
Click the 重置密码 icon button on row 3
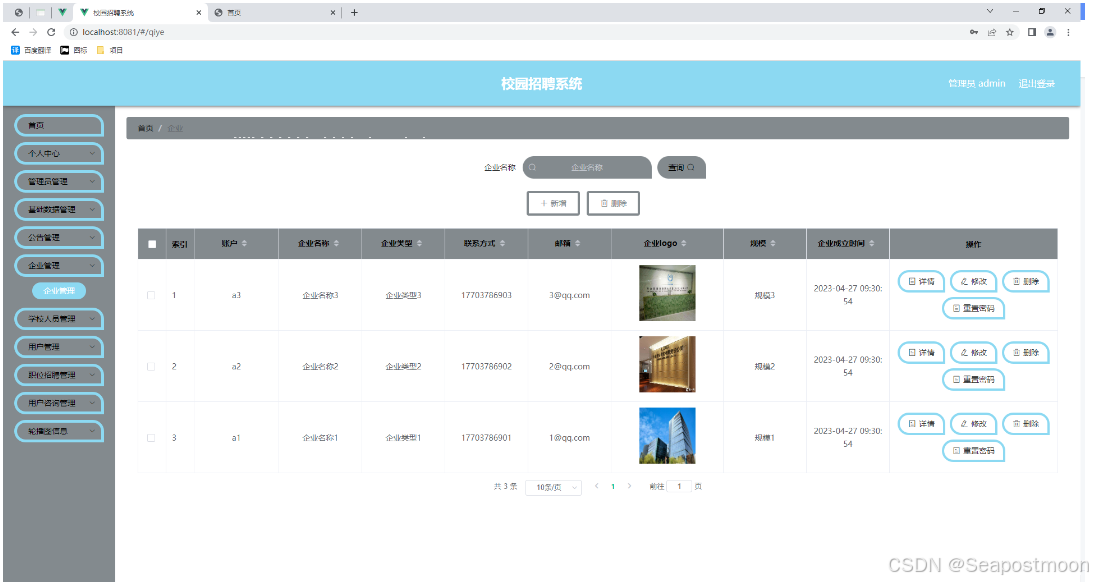(x=956, y=449)
